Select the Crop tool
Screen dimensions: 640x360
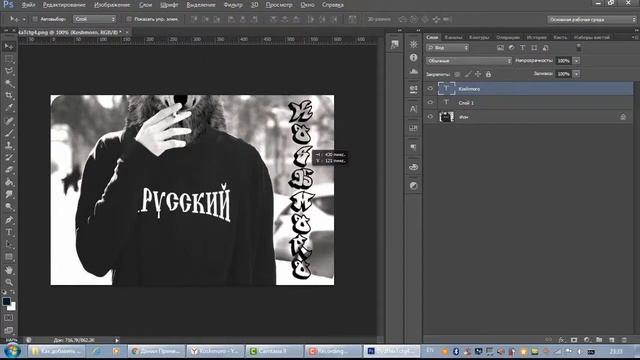(x=9, y=96)
